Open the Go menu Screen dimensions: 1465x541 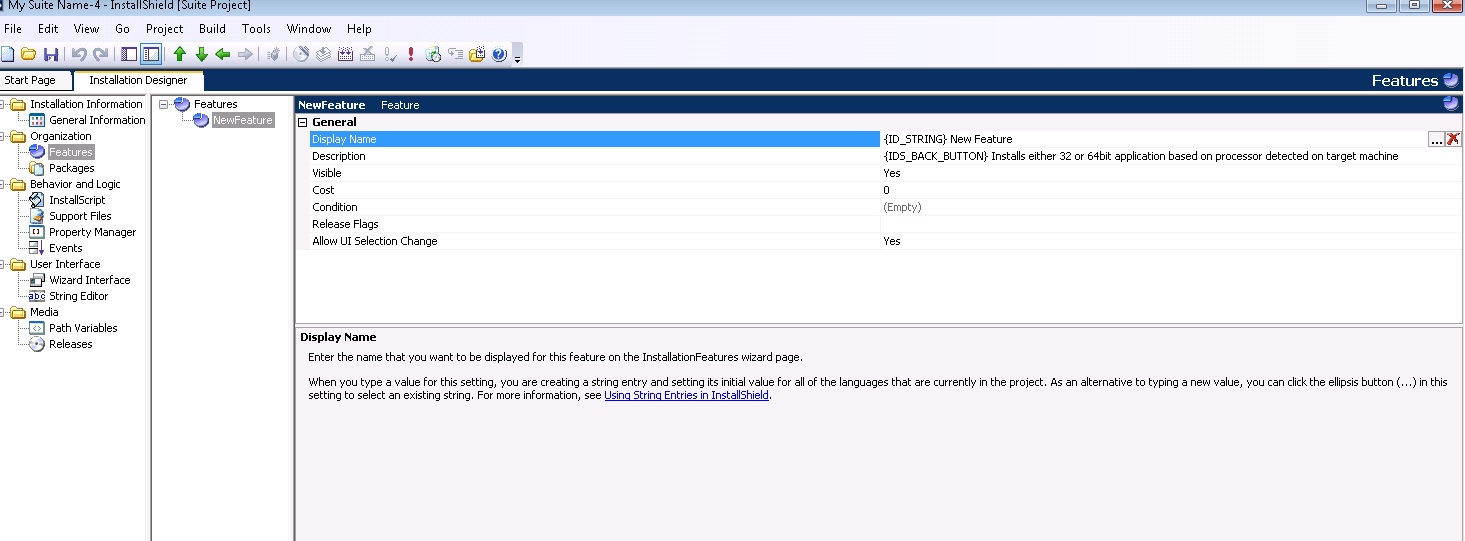pos(123,29)
